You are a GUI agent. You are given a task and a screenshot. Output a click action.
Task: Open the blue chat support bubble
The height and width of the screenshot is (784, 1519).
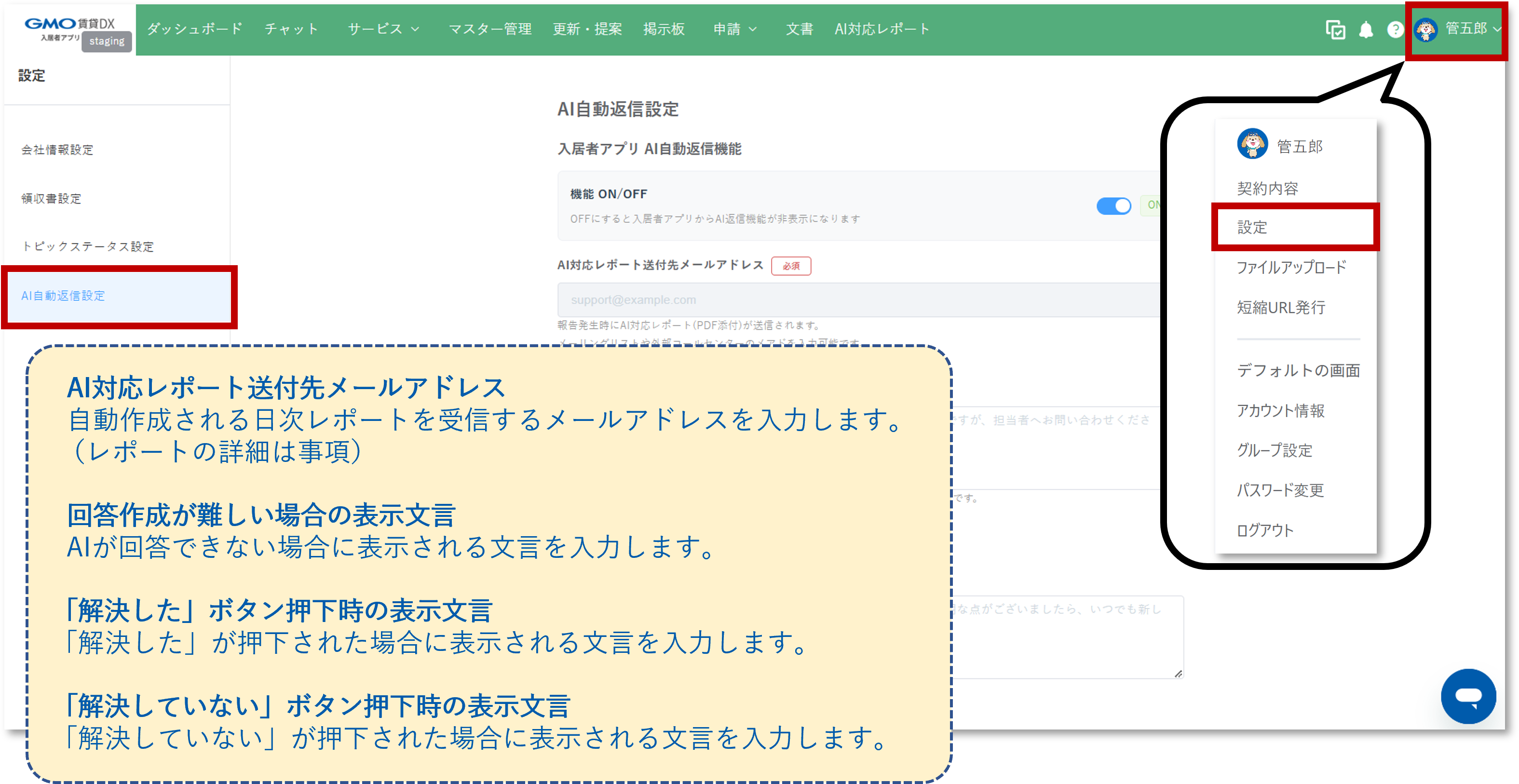pos(1468,696)
